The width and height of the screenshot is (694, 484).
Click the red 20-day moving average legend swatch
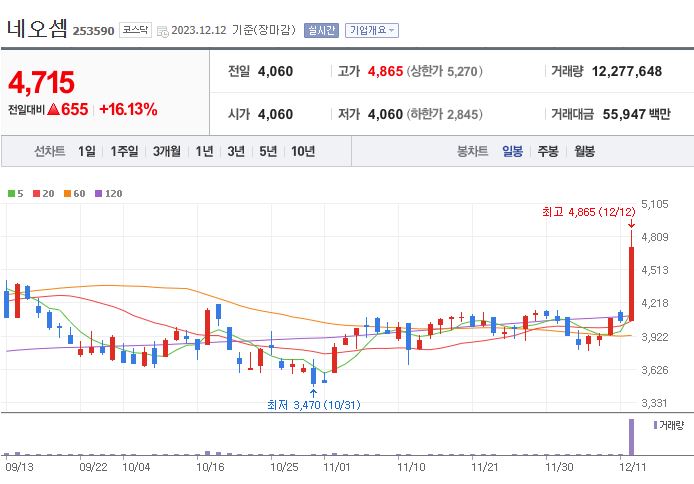click(x=37, y=193)
